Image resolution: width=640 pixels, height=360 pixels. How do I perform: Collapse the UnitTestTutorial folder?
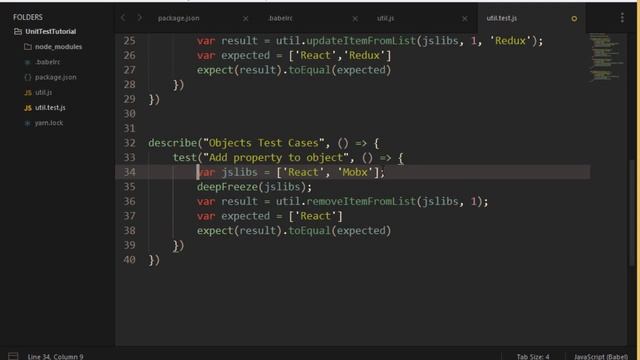50,31
